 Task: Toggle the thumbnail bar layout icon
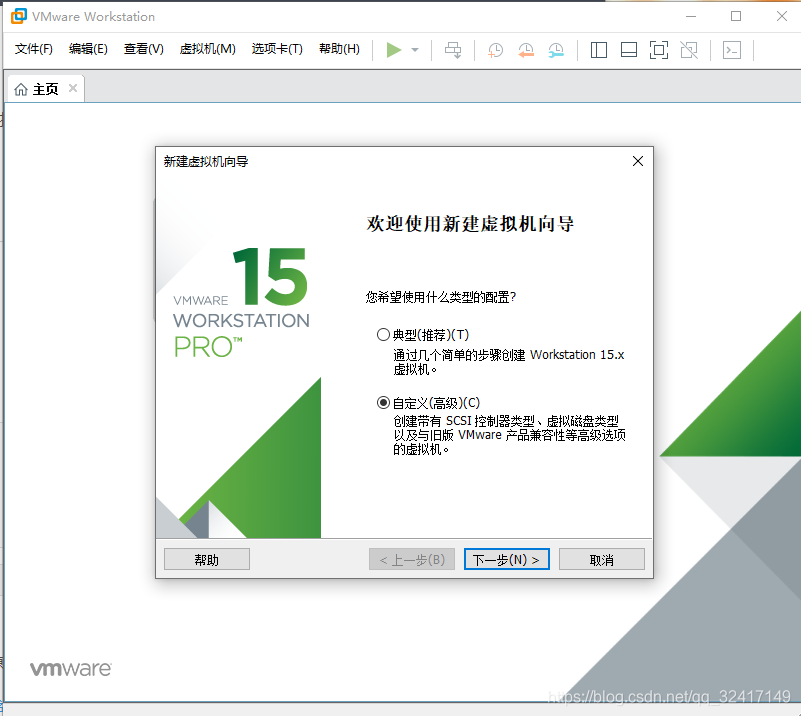tap(629, 50)
